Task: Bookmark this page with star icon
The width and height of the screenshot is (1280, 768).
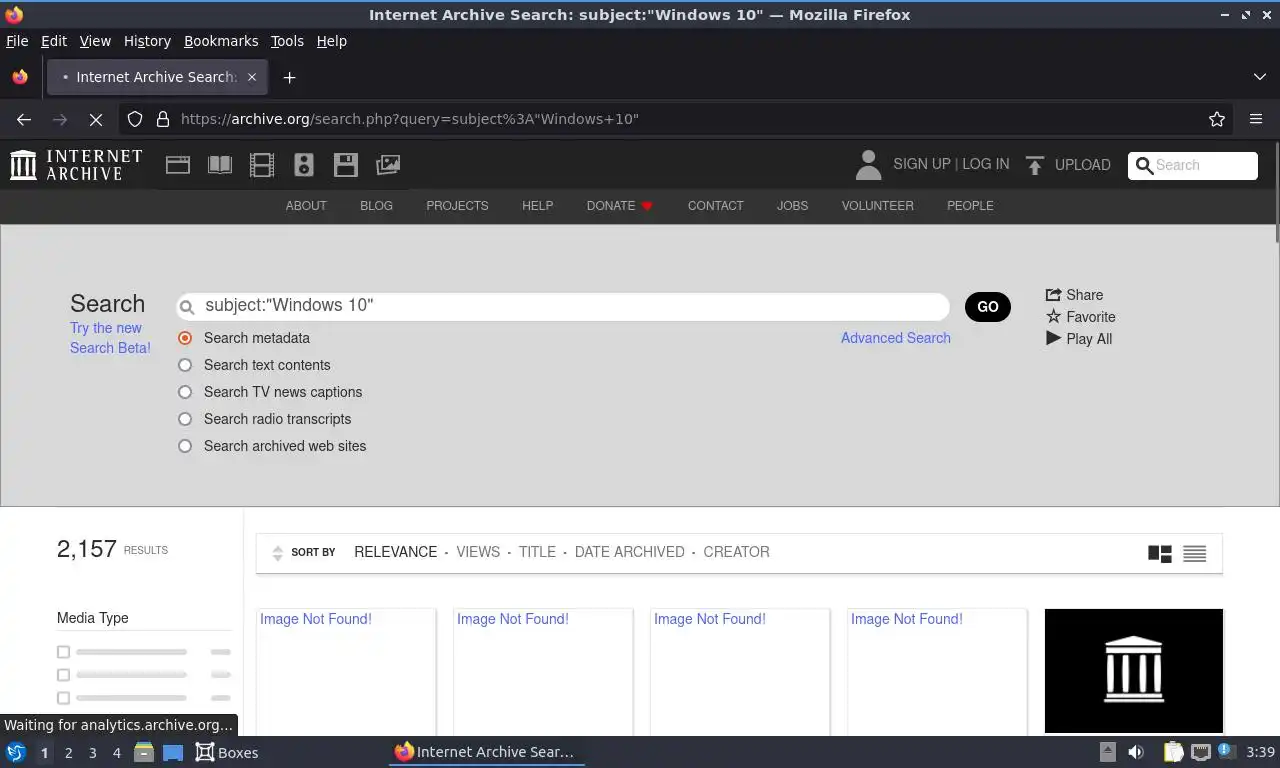Action: [x=1217, y=119]
